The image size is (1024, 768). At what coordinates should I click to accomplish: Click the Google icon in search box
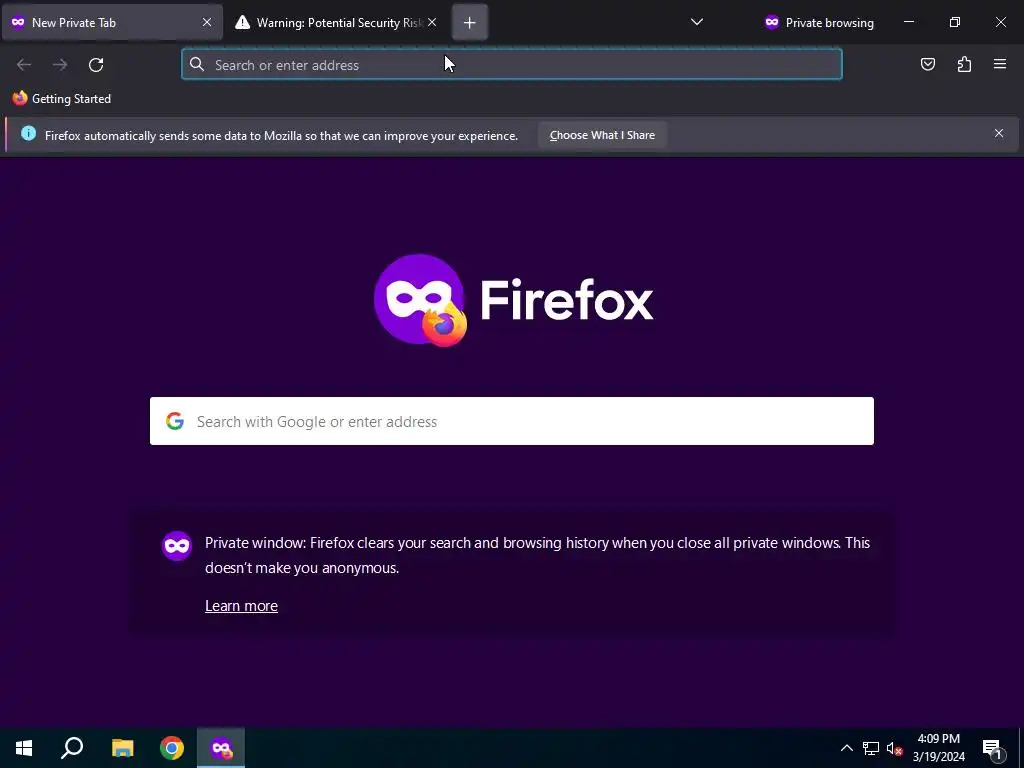click(174, 421)
